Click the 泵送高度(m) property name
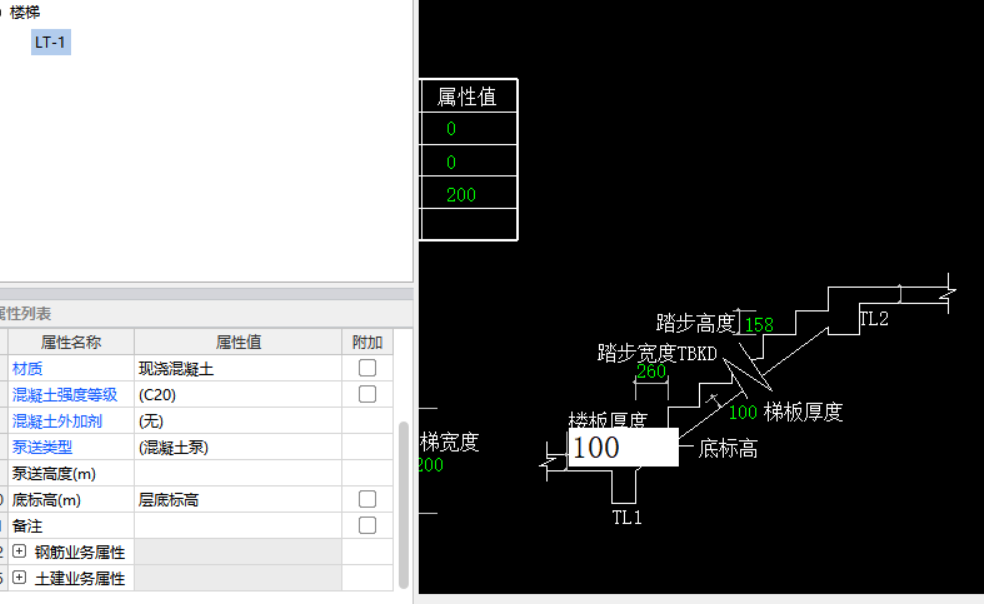The image size is (984, 604). [x=54, y=474]
